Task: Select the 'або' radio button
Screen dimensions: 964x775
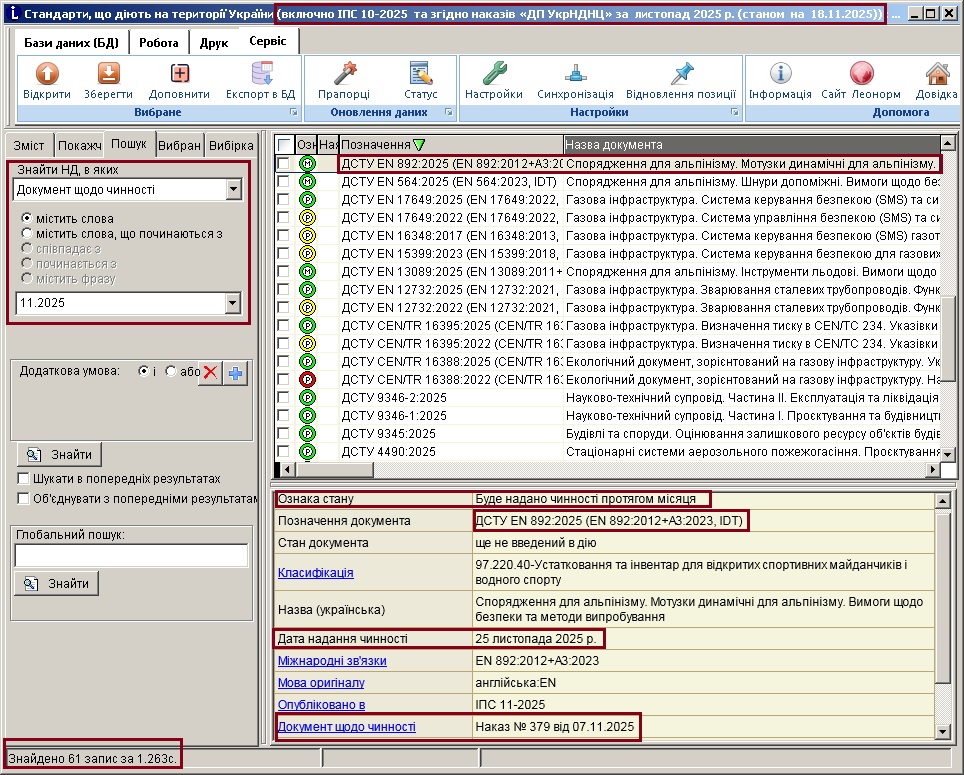Action: click(x=170, y=371)
